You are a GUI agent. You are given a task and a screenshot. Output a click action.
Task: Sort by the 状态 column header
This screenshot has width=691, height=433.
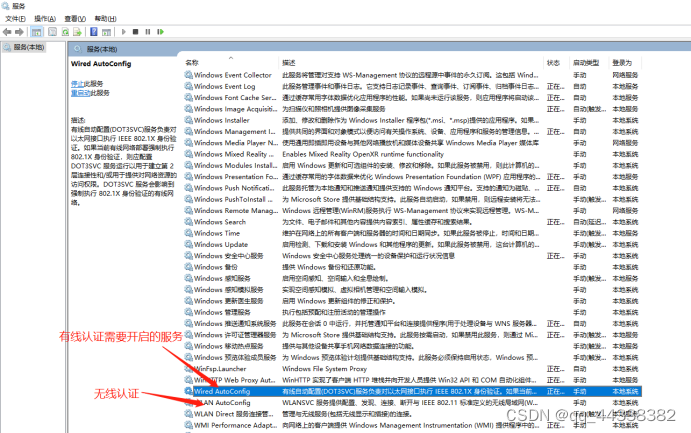click(x=553, y=63)
